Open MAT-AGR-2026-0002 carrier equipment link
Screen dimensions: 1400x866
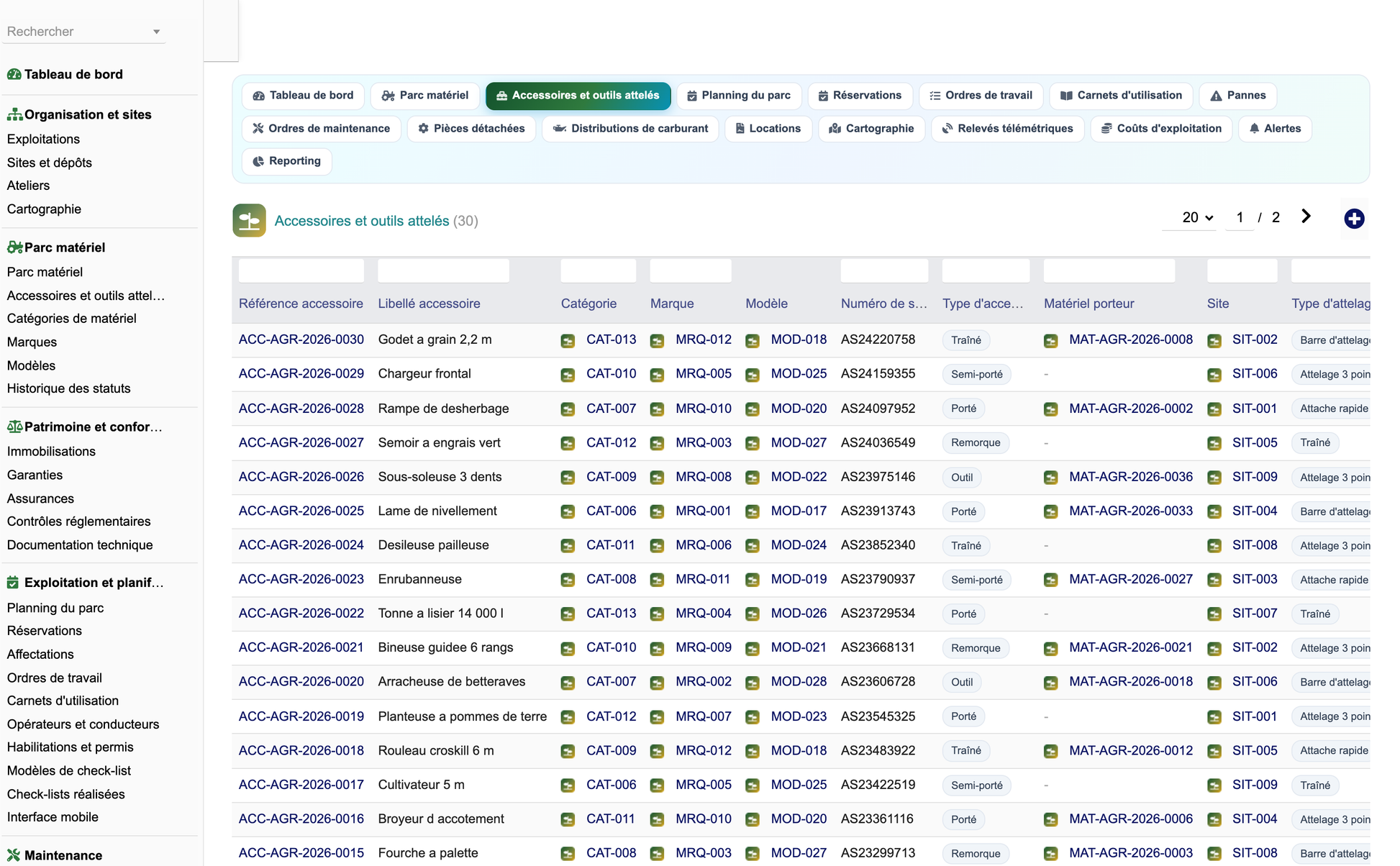click(1130, 409)
